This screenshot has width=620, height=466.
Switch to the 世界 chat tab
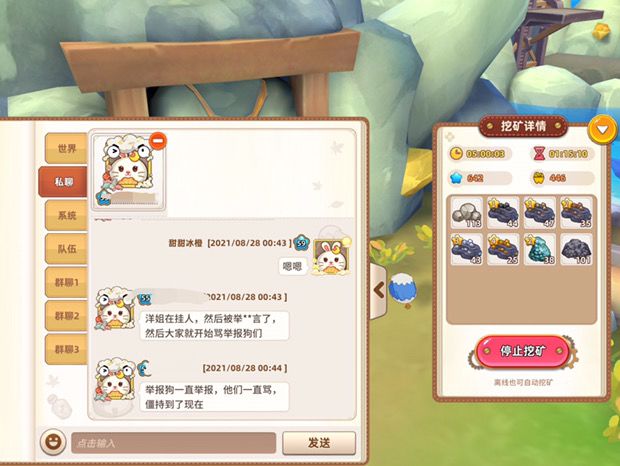[x=66, y=149]
